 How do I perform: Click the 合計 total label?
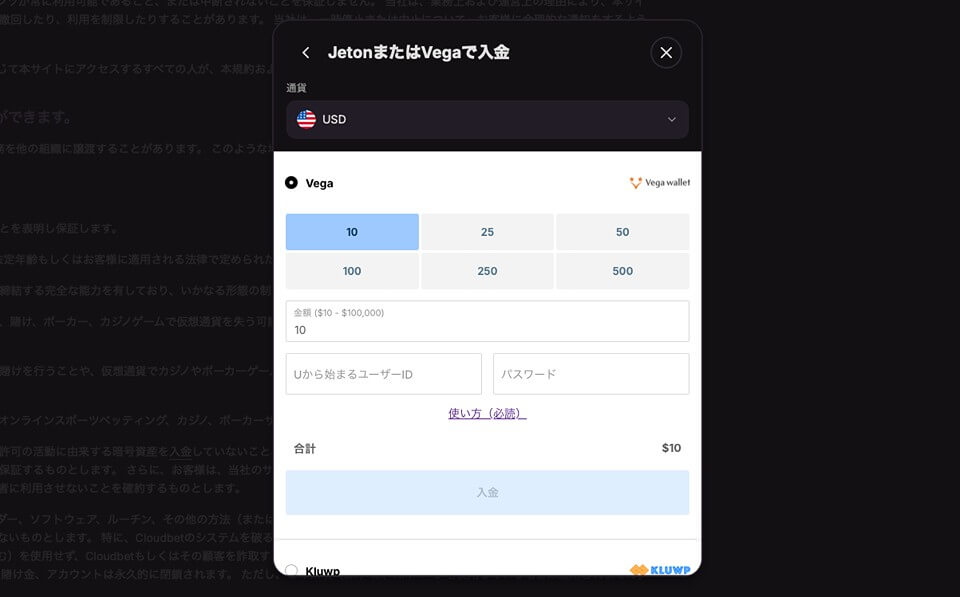click(x=304, y=448)
